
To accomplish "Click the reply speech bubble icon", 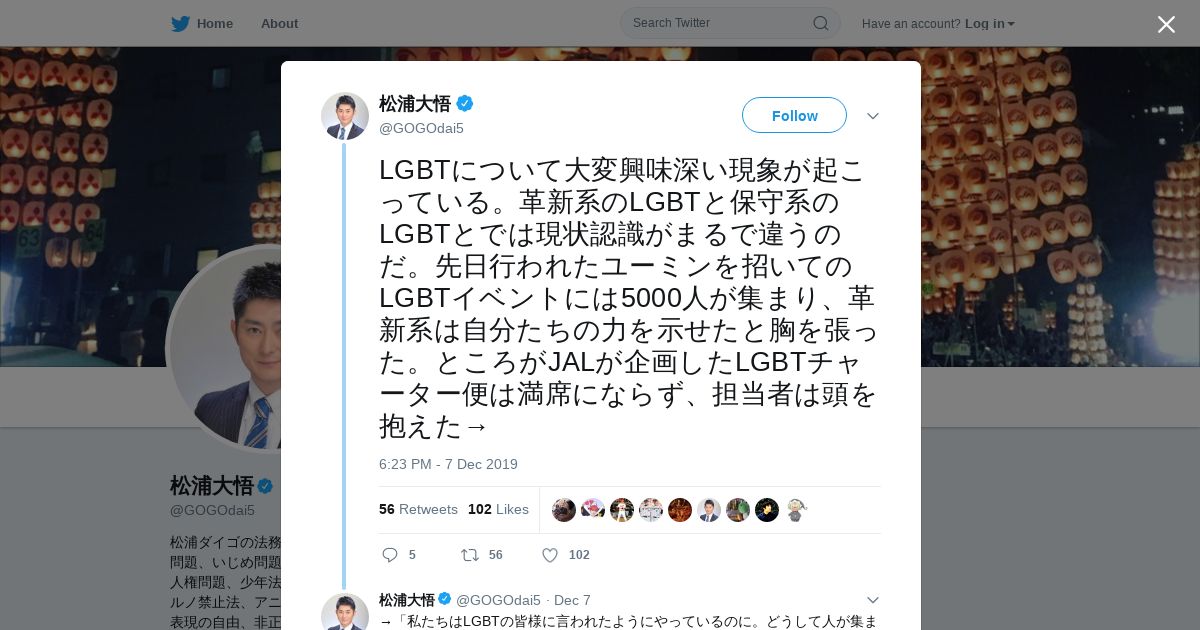I will [390, 555].
